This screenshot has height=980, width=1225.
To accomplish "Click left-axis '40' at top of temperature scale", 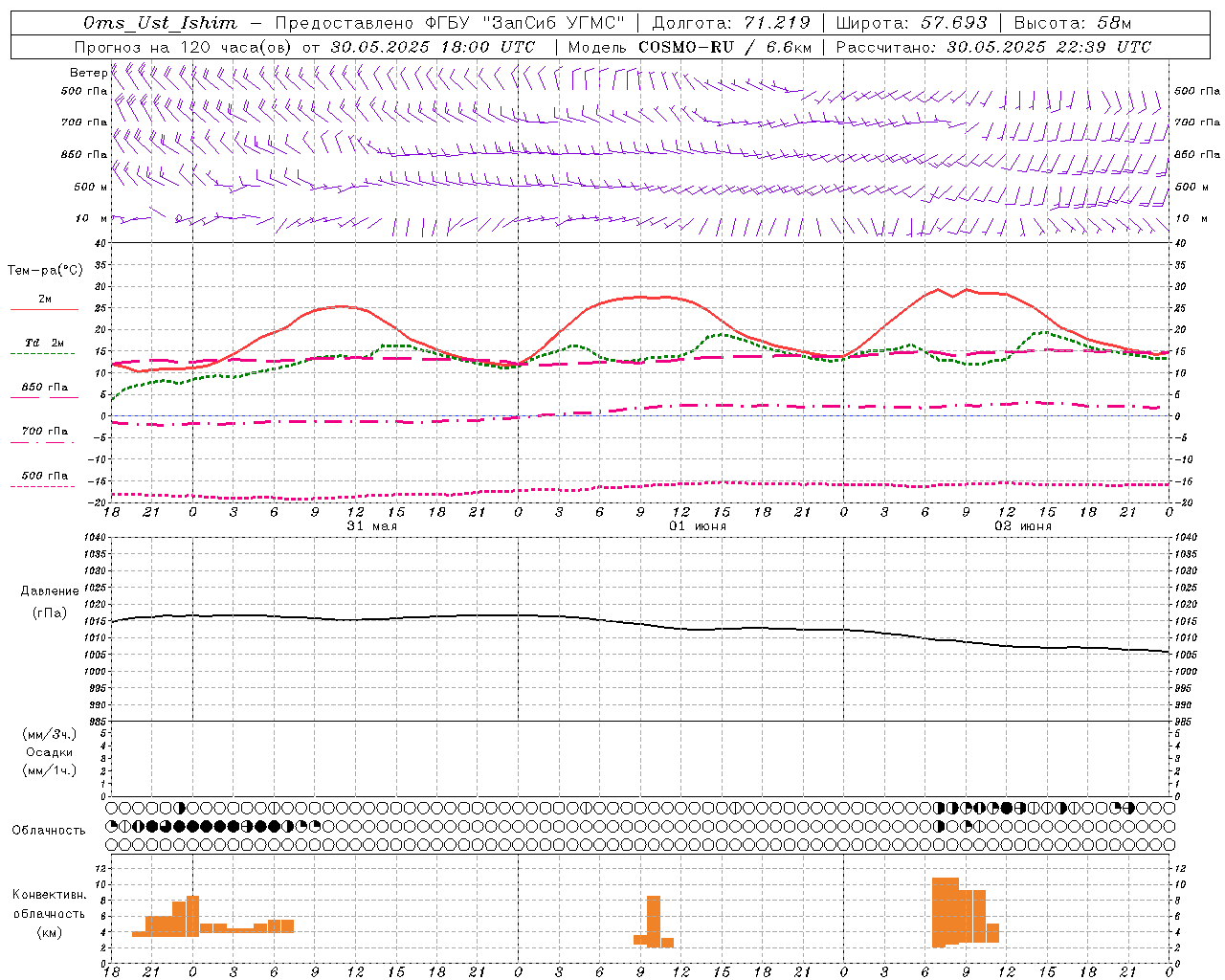I will coord(101,244).
